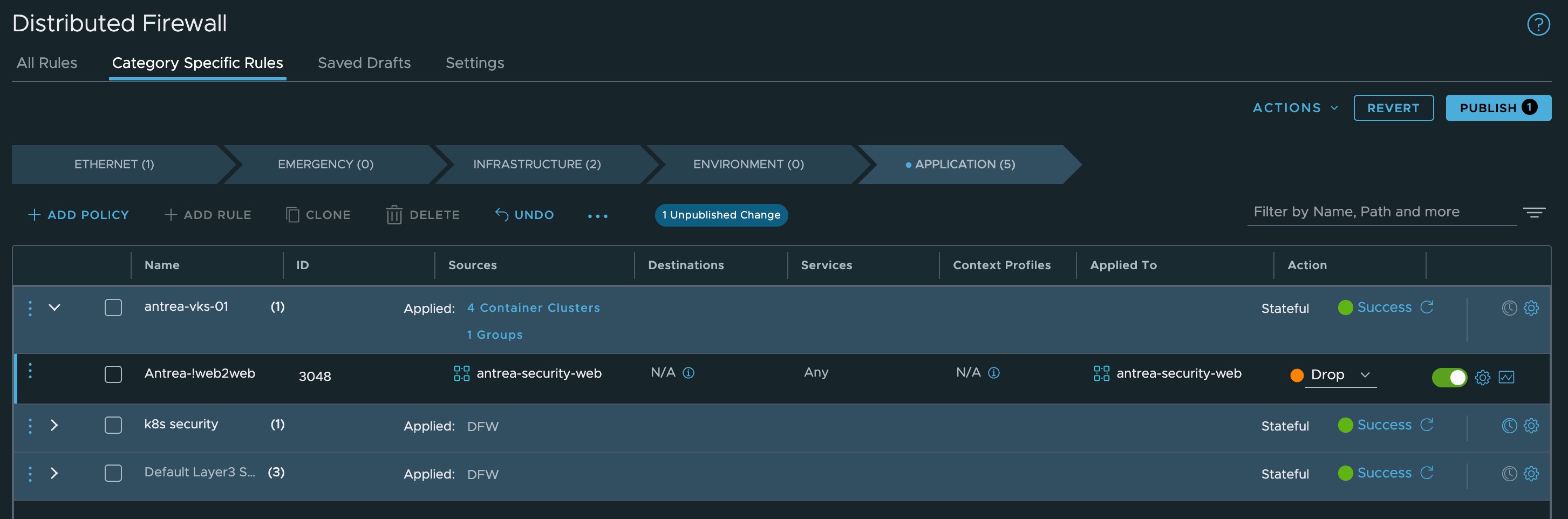The height and width of the screenshot is (519, 1568).
Task: Enable the checkbox for Antrea-!web2web rule
Action: (x=113, y=375)
